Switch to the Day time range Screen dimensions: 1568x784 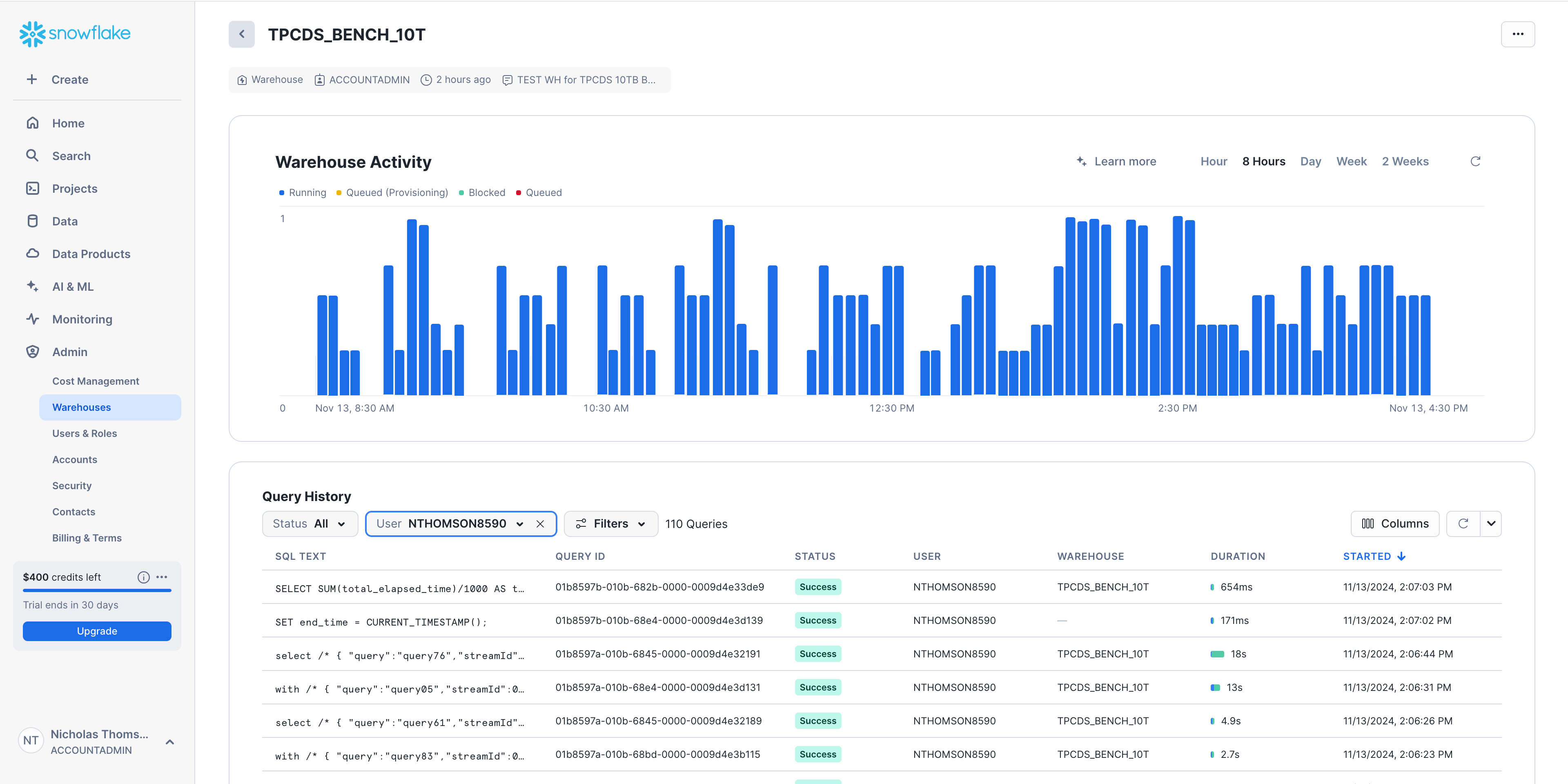click(x=1310, y=161)
